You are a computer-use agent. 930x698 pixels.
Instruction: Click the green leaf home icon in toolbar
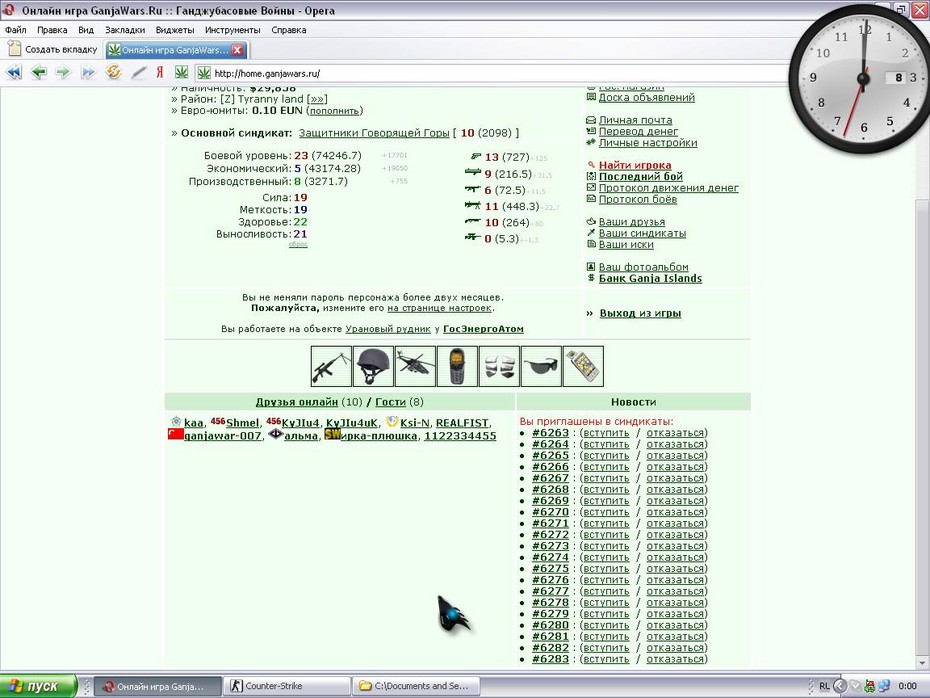coord(181,72)
